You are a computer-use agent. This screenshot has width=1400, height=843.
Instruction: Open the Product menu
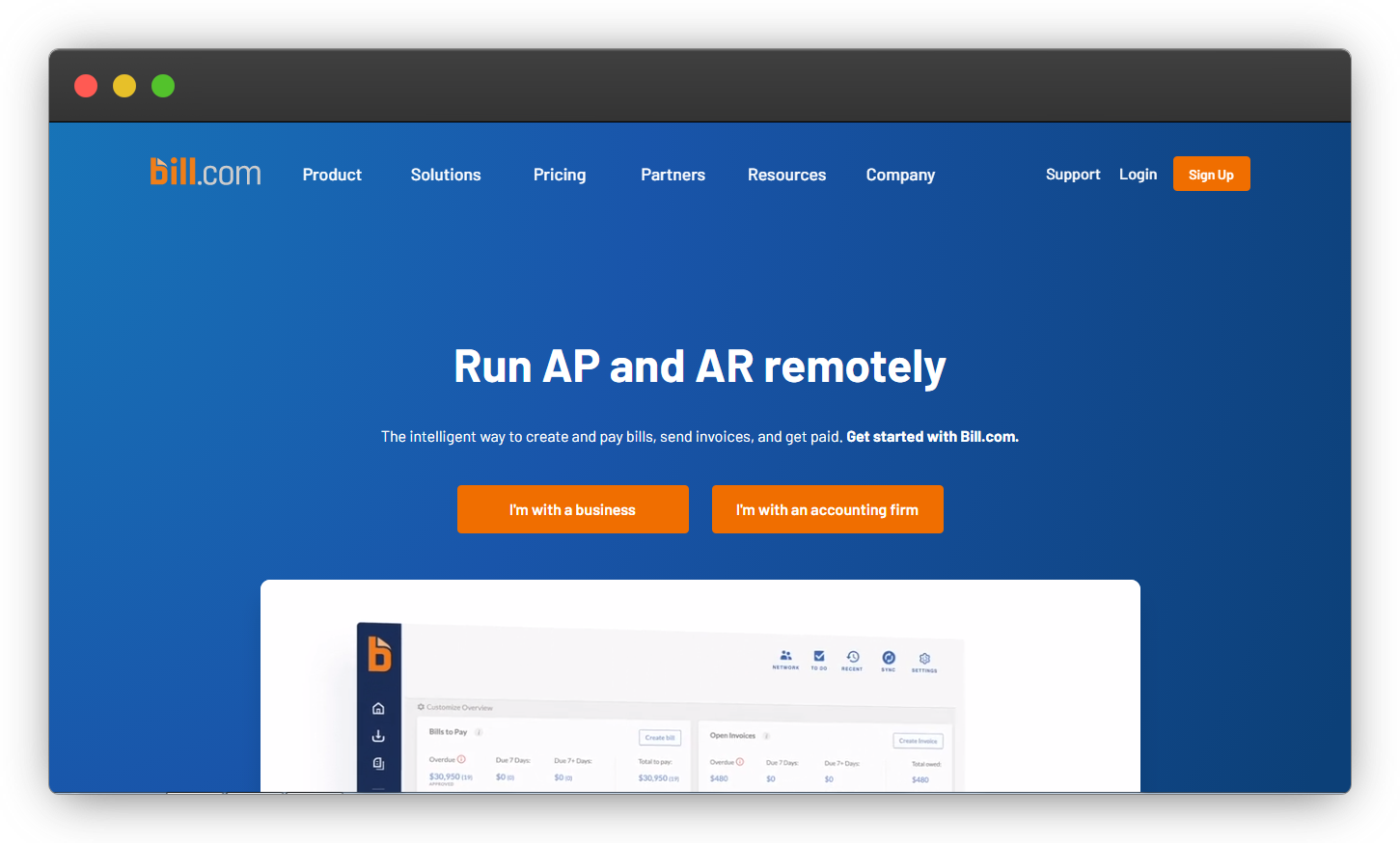(x=332, y=175)
